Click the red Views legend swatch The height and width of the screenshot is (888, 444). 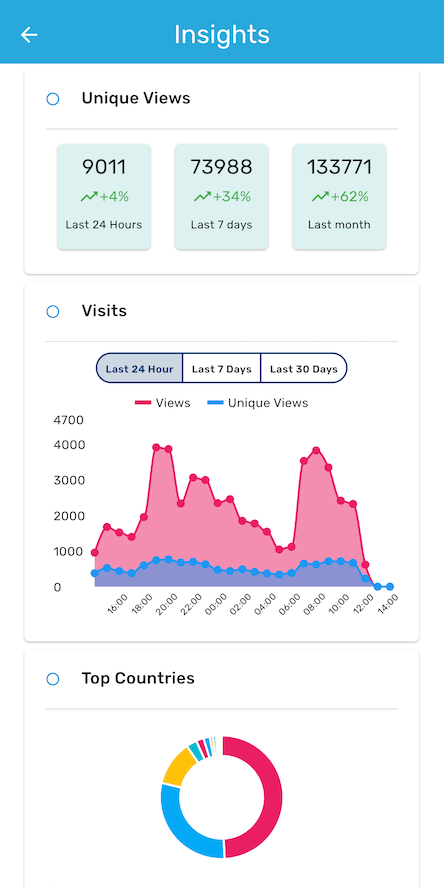(143, 403)
